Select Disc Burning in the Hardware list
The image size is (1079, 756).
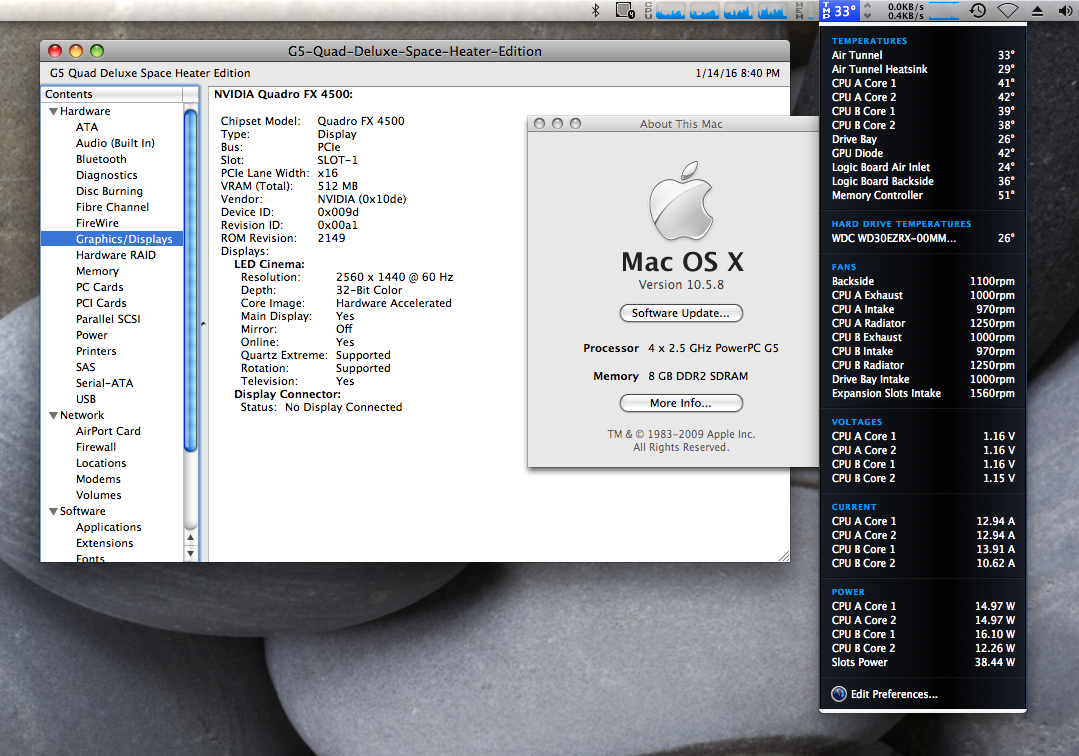[109, 191]
